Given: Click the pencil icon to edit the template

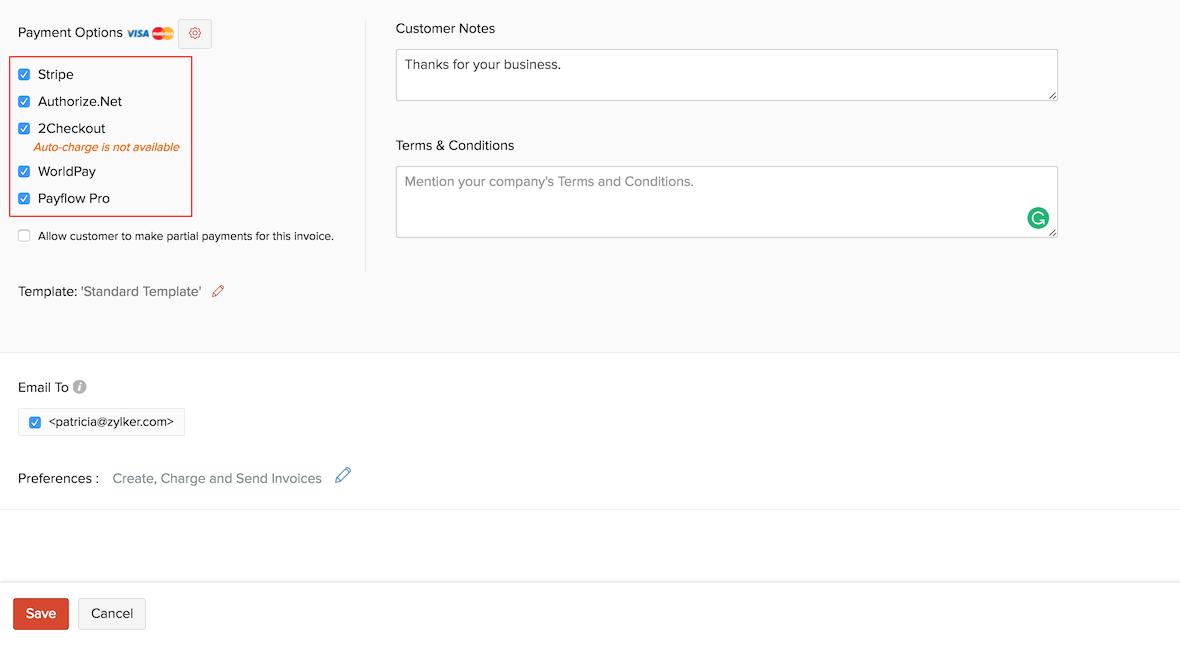Looking at the screenshot, I should click(218, 291).
